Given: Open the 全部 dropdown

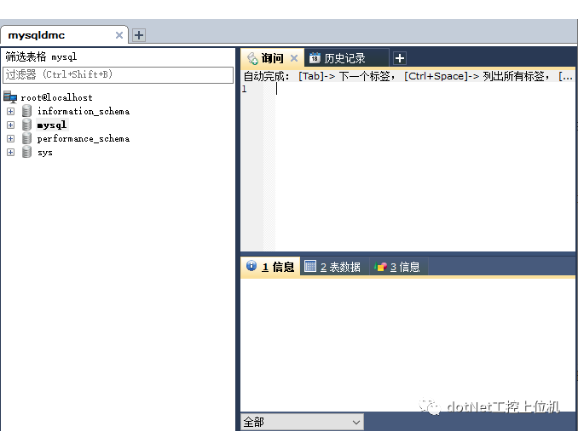Looking at the screenshot, I should (302, 422).
